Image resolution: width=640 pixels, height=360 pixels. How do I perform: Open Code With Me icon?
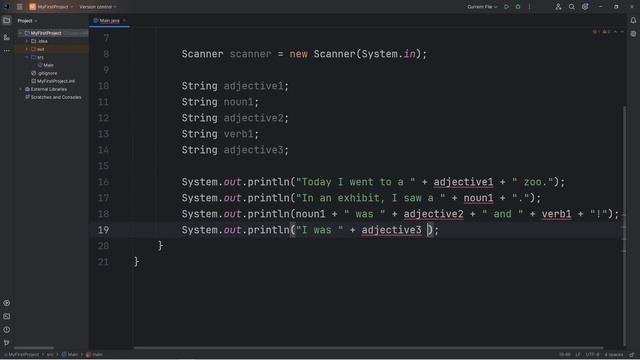pos(558,7)
